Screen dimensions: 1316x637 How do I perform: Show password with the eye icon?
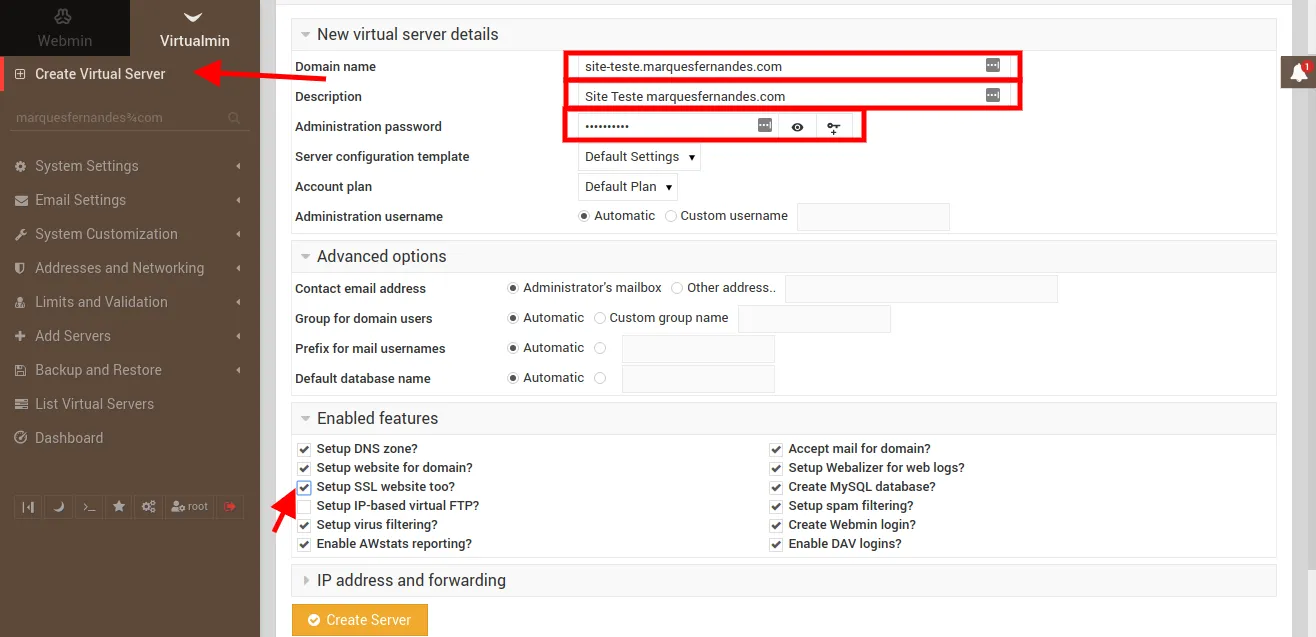(797, 127)
